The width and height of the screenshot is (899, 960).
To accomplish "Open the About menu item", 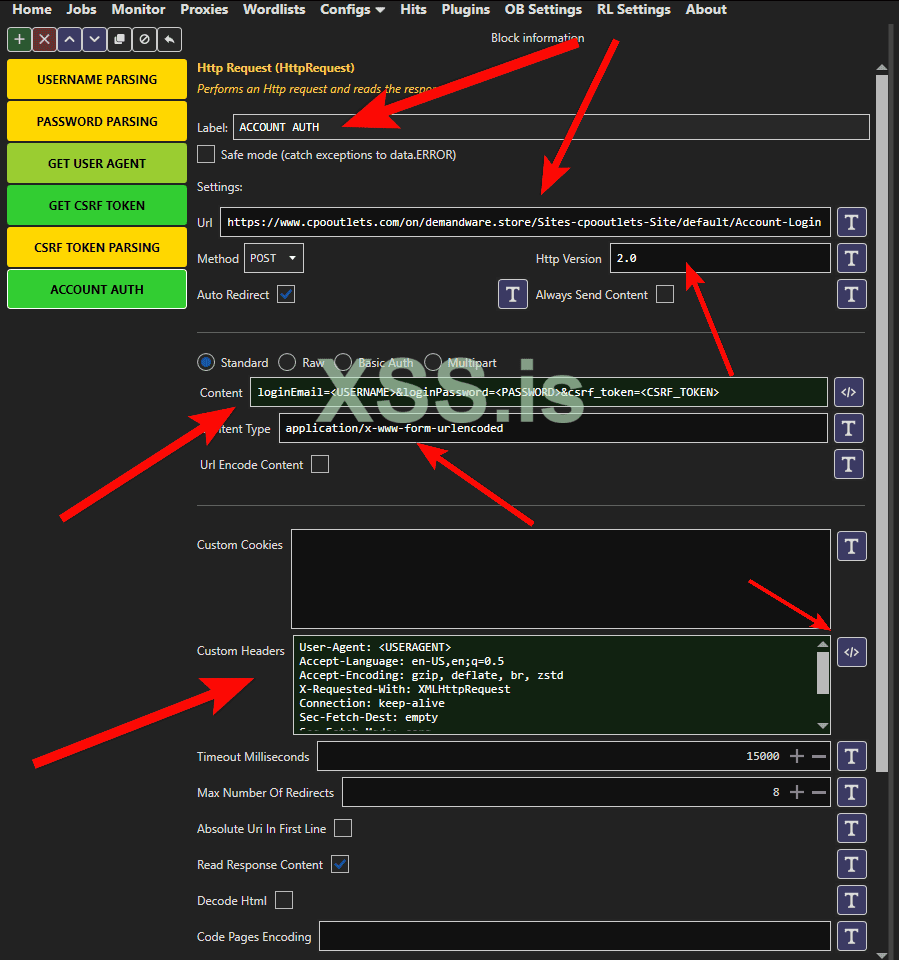I will tap(706, 9).
